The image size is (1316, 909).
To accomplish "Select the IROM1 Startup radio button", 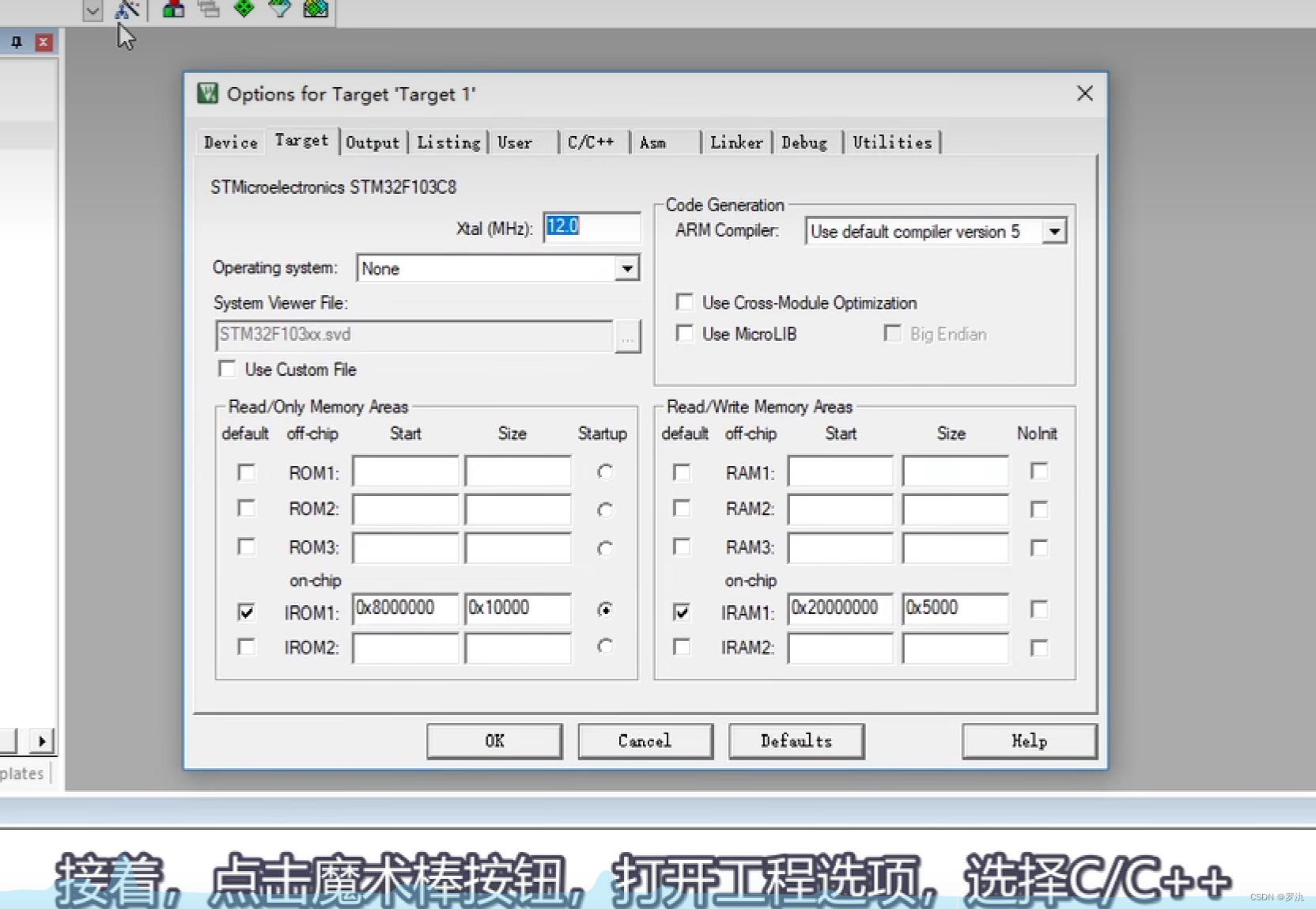I will coord(605,609).
